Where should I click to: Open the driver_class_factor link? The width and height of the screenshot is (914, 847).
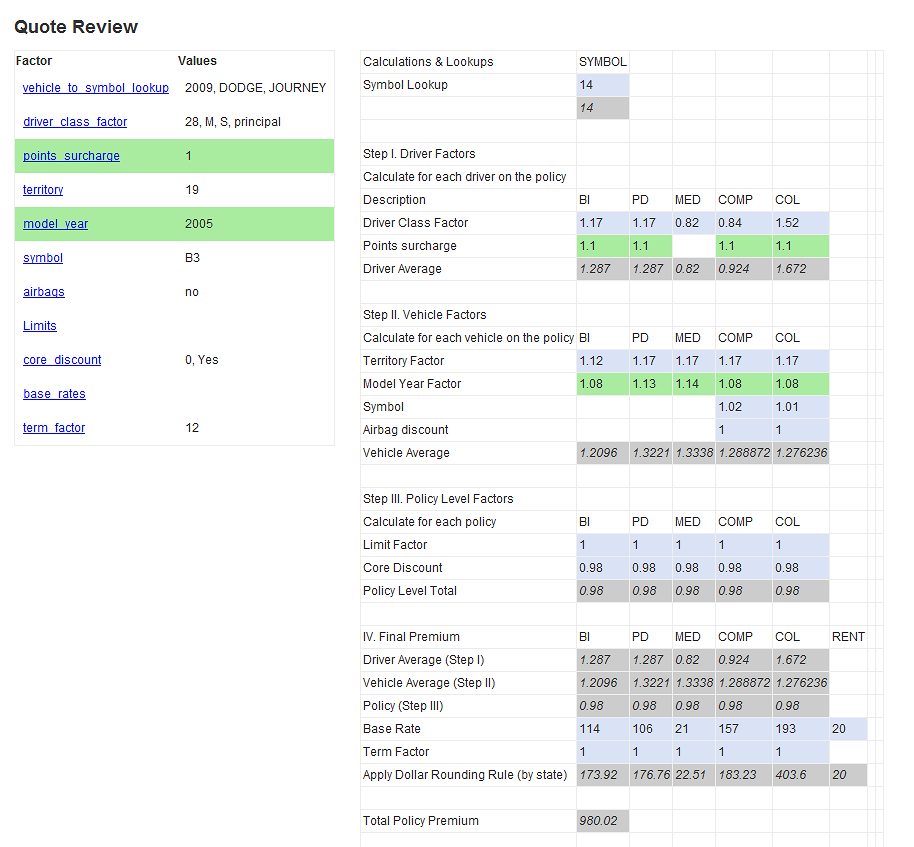(x=75, y=122)
